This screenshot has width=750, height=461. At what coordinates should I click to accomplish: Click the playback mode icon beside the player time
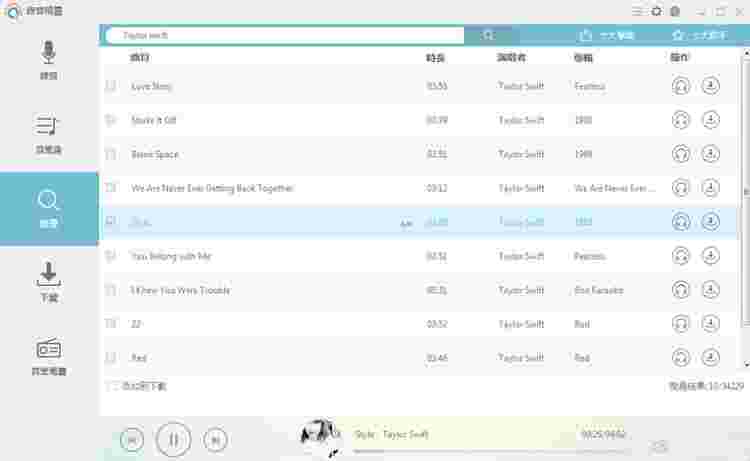659,447
